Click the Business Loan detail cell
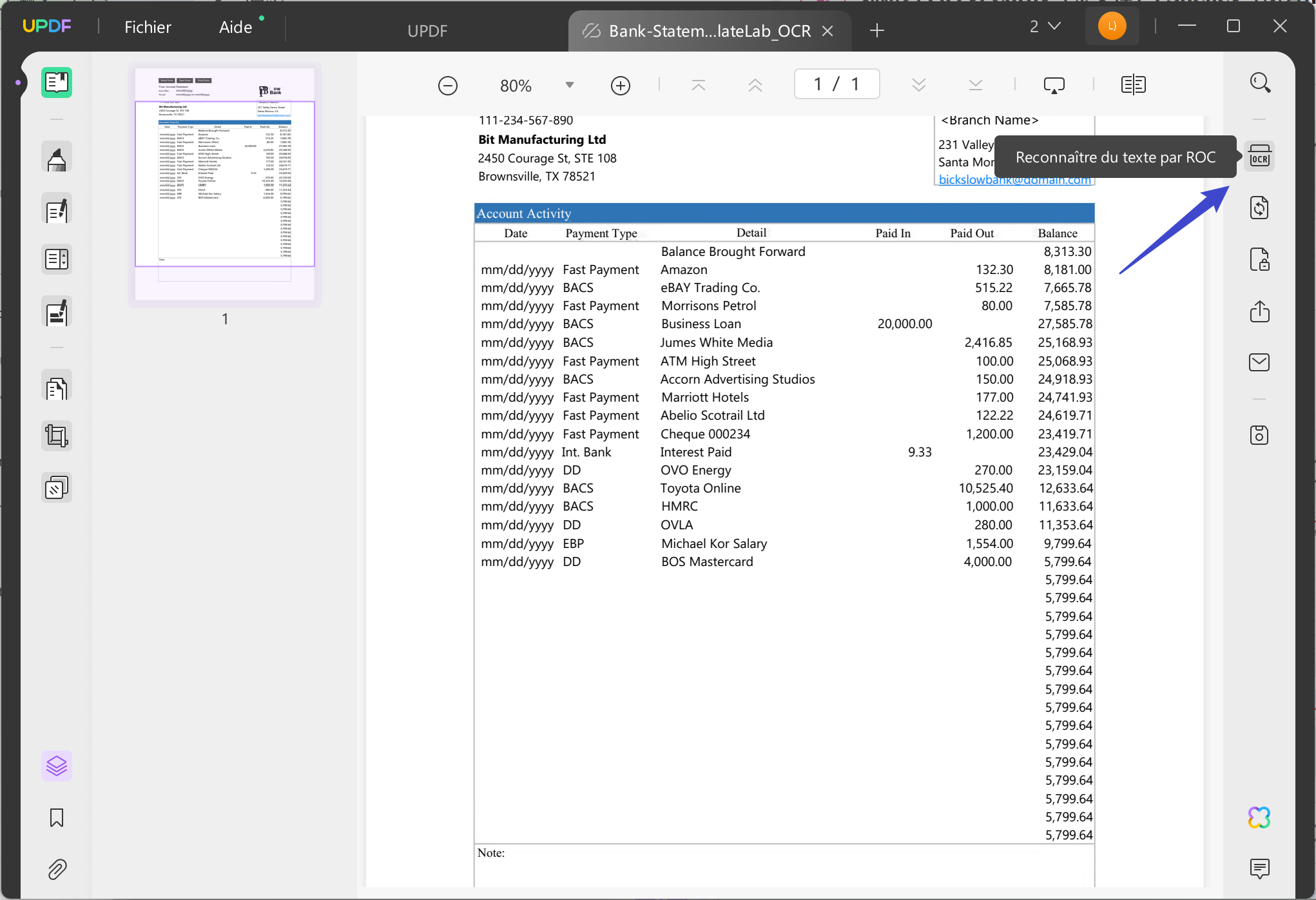1316x900 pixels. (x=701, y=324)
